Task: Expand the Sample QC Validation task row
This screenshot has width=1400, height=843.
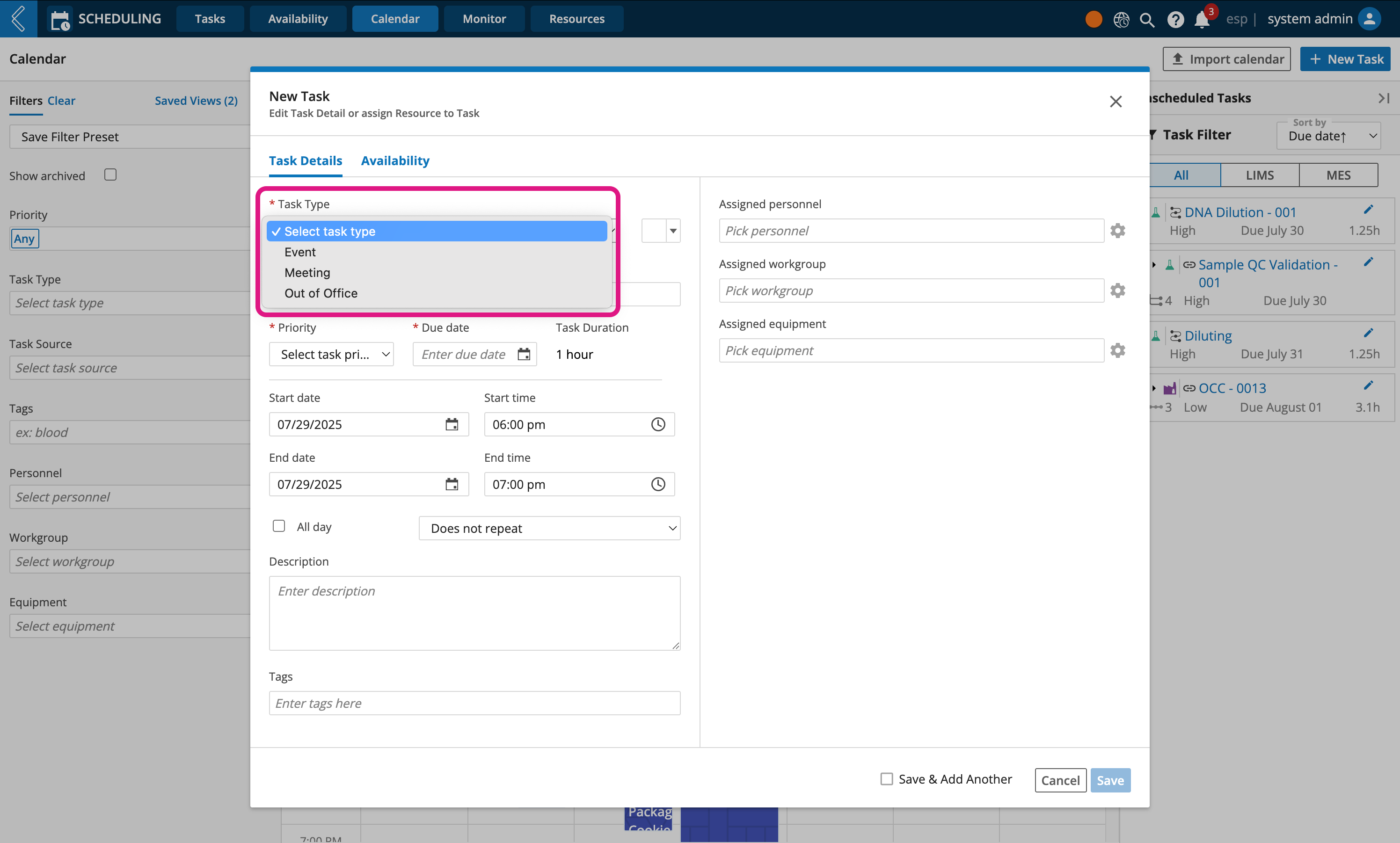Action: 1154,265
